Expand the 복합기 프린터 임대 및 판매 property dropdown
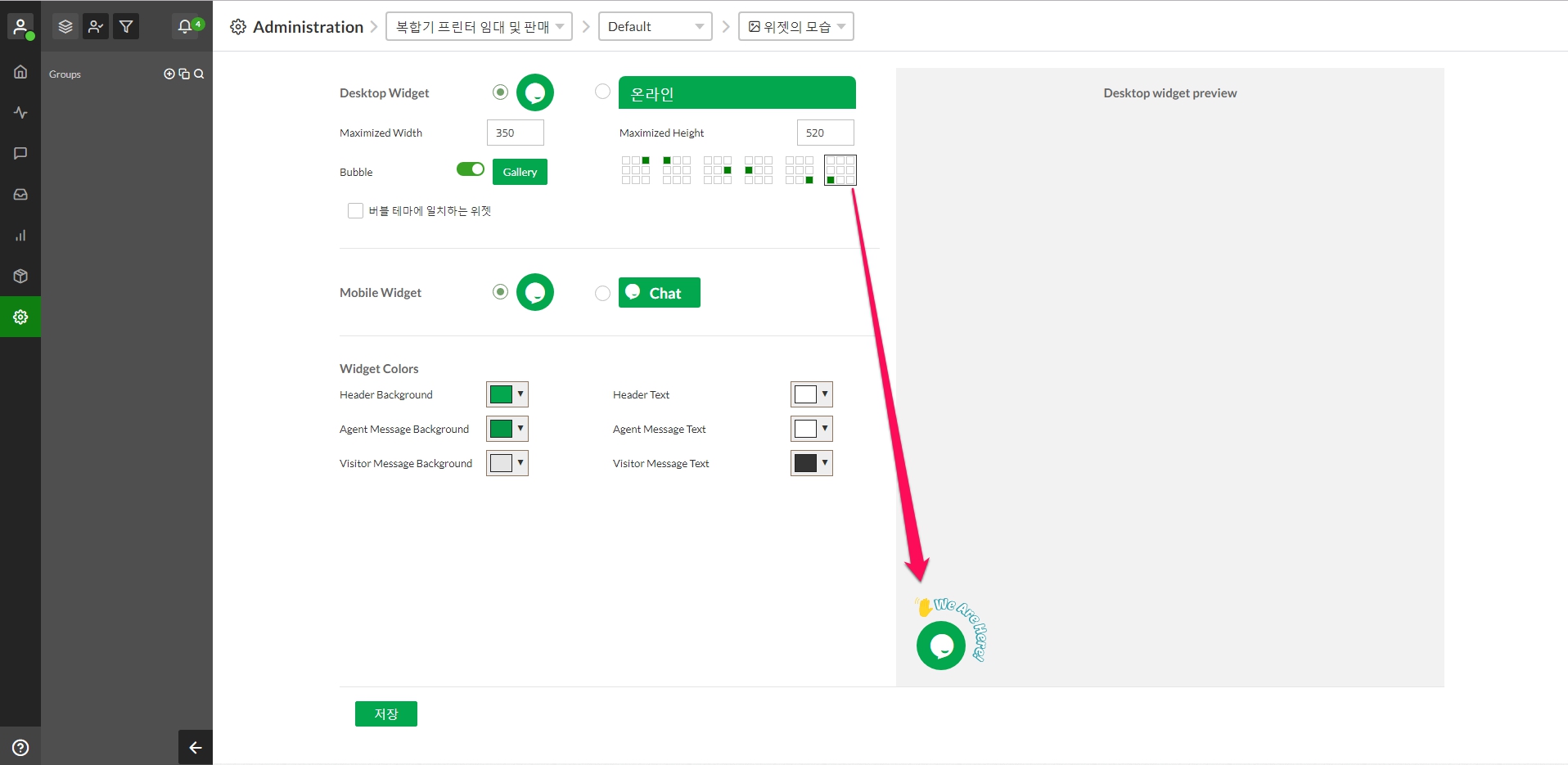Image resolution: width=1568 pixels, height=765 pixels. 479,27
